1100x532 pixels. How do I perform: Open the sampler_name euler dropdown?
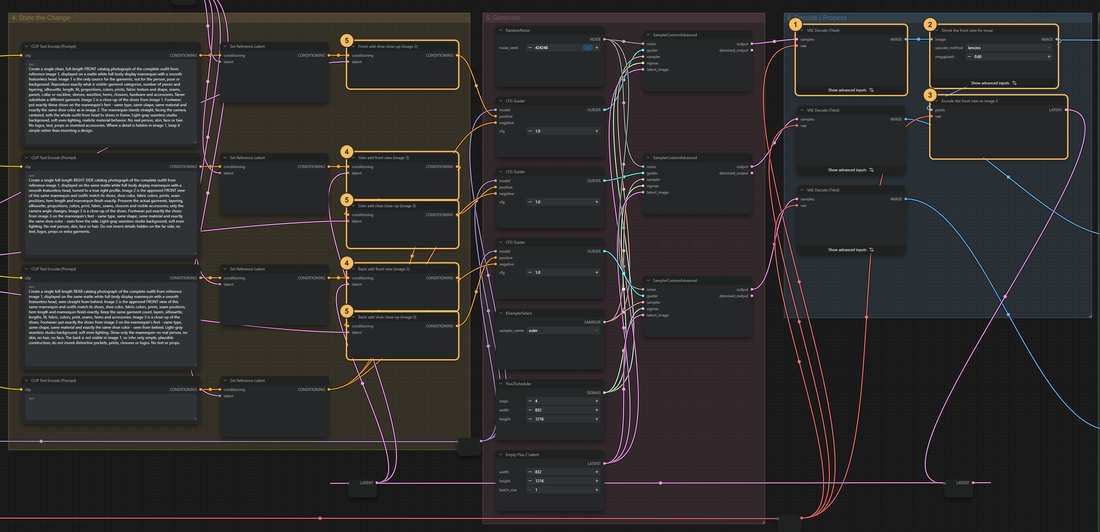tap(565, 330)
